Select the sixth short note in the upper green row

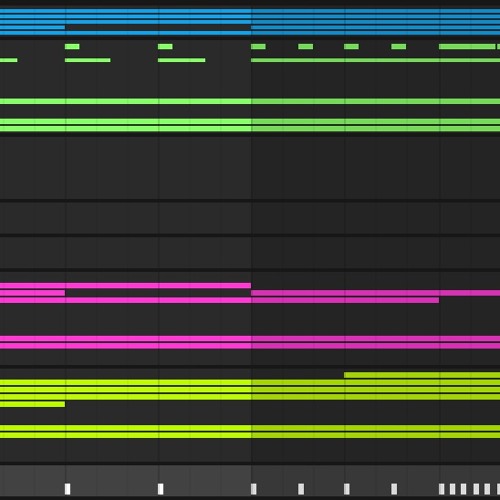point(399,46)
